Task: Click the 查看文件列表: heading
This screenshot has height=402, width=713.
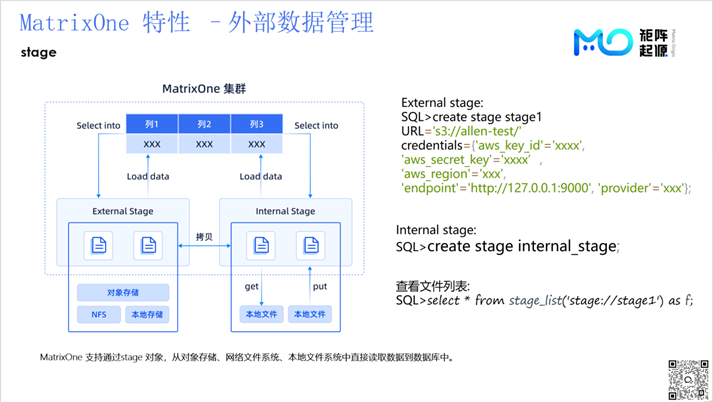Action: point(433,286)
